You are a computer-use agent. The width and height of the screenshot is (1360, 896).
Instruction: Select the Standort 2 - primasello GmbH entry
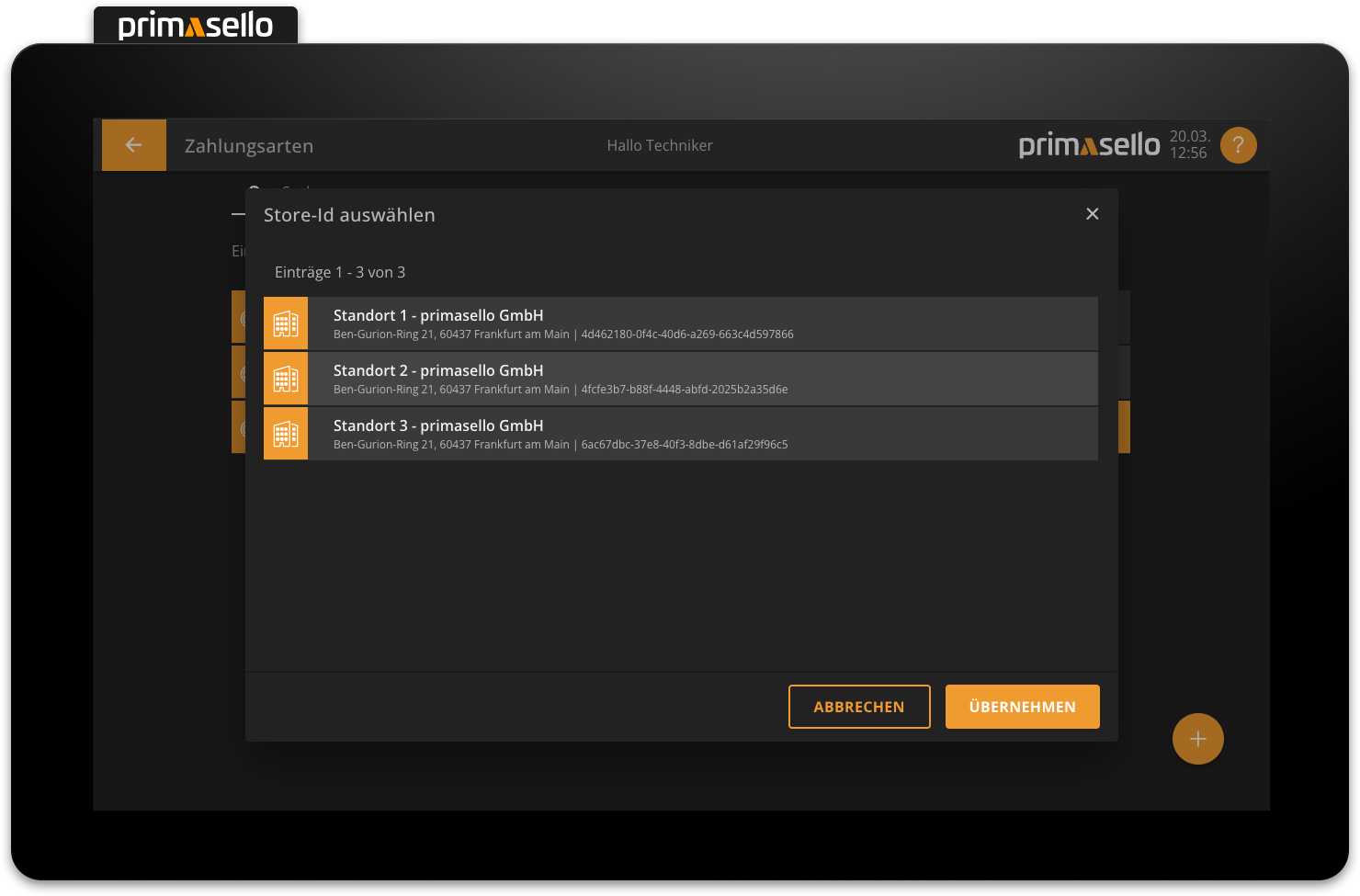pyautogui.click(x=680, y=378)
